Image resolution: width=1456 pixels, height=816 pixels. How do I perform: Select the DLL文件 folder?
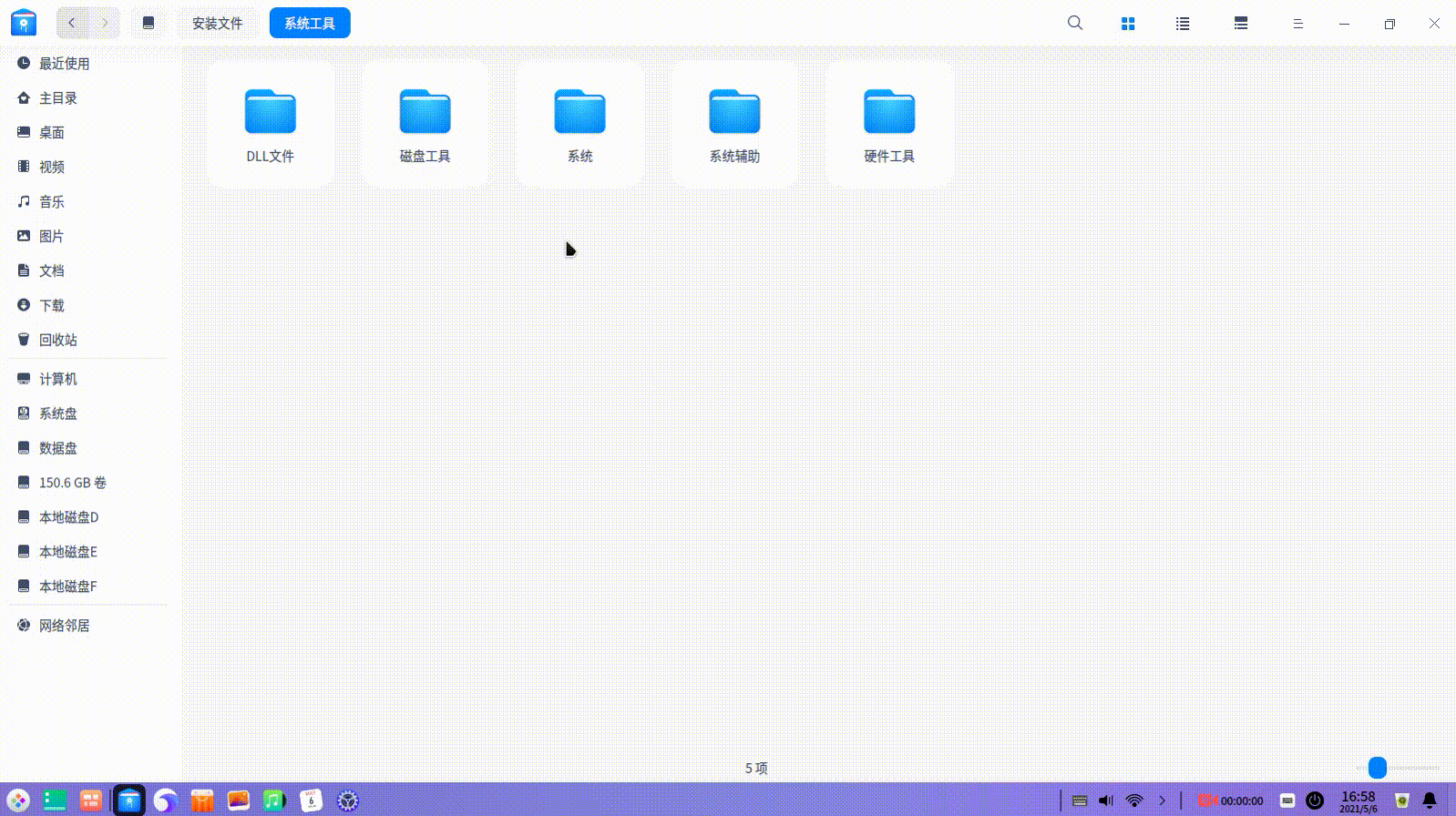(x=271, y=125)
